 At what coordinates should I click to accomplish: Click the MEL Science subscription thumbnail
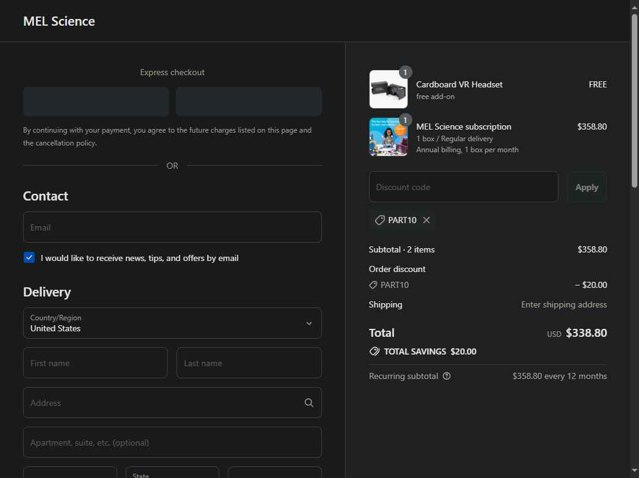(388, 137)
